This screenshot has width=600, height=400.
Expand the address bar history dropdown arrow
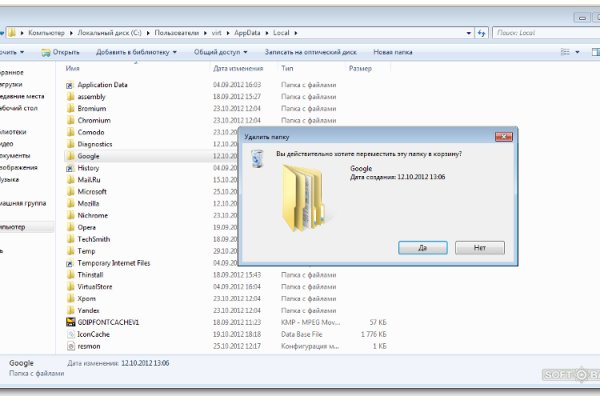(x=465, y=33)
